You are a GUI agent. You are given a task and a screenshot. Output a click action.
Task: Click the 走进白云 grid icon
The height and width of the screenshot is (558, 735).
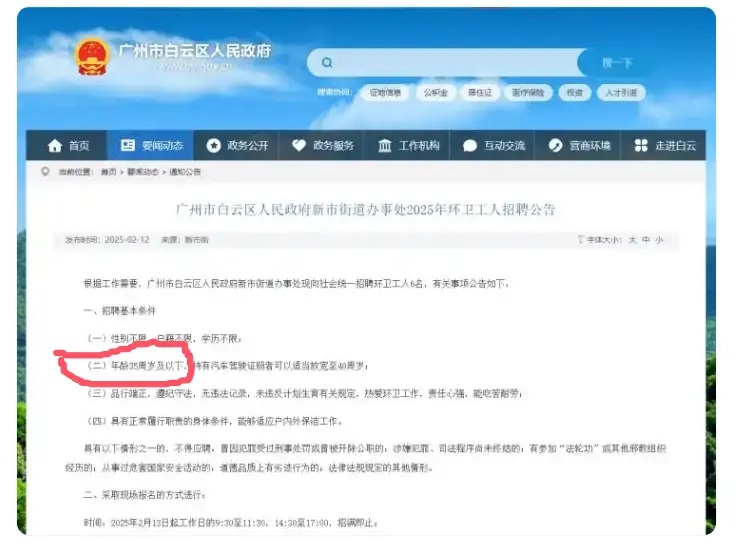click(641, 146)
